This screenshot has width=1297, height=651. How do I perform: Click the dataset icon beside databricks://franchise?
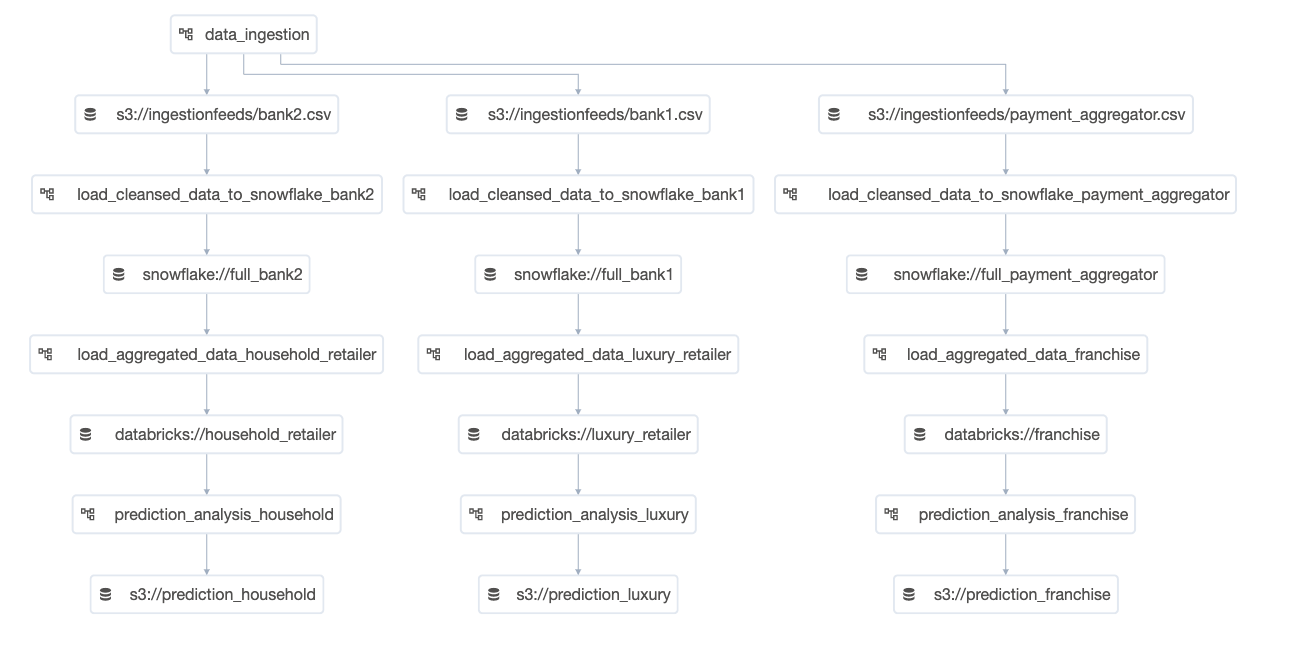tap(921, 435)
